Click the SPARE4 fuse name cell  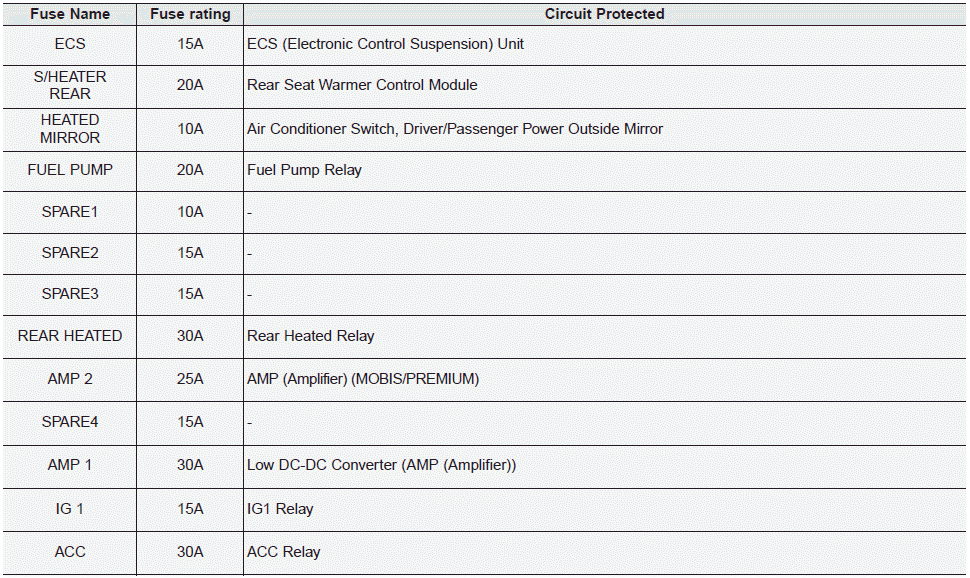70,422
